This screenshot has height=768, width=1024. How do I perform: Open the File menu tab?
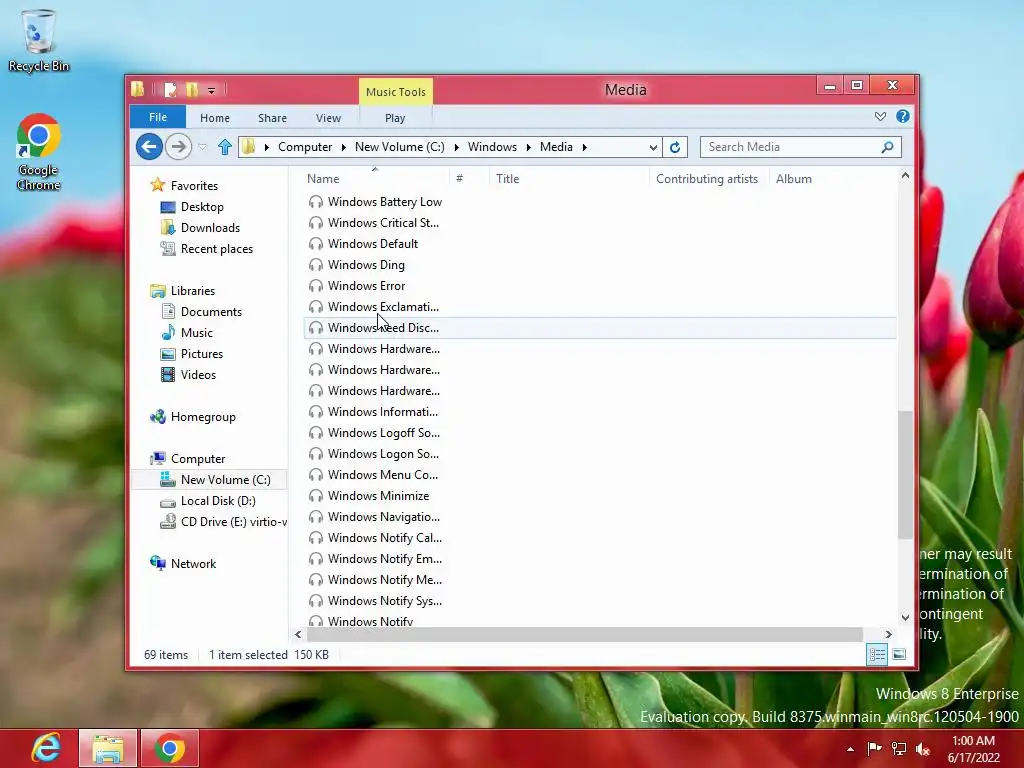click(x=158, y=117)
